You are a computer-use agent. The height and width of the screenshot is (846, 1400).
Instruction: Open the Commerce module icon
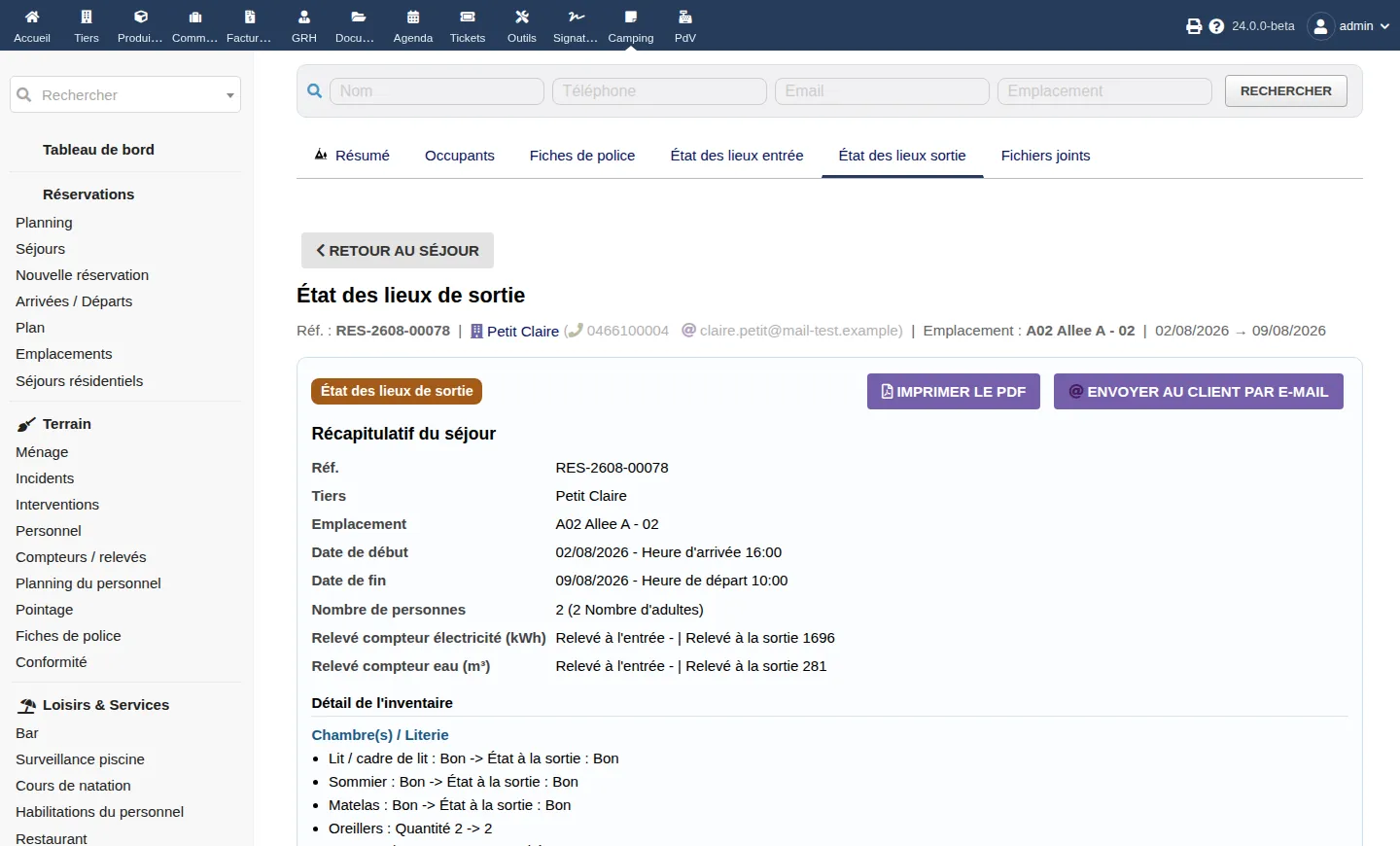195,17
